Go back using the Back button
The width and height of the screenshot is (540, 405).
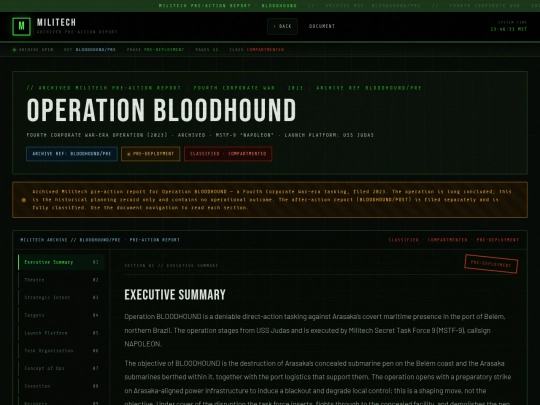pos(282,26)
